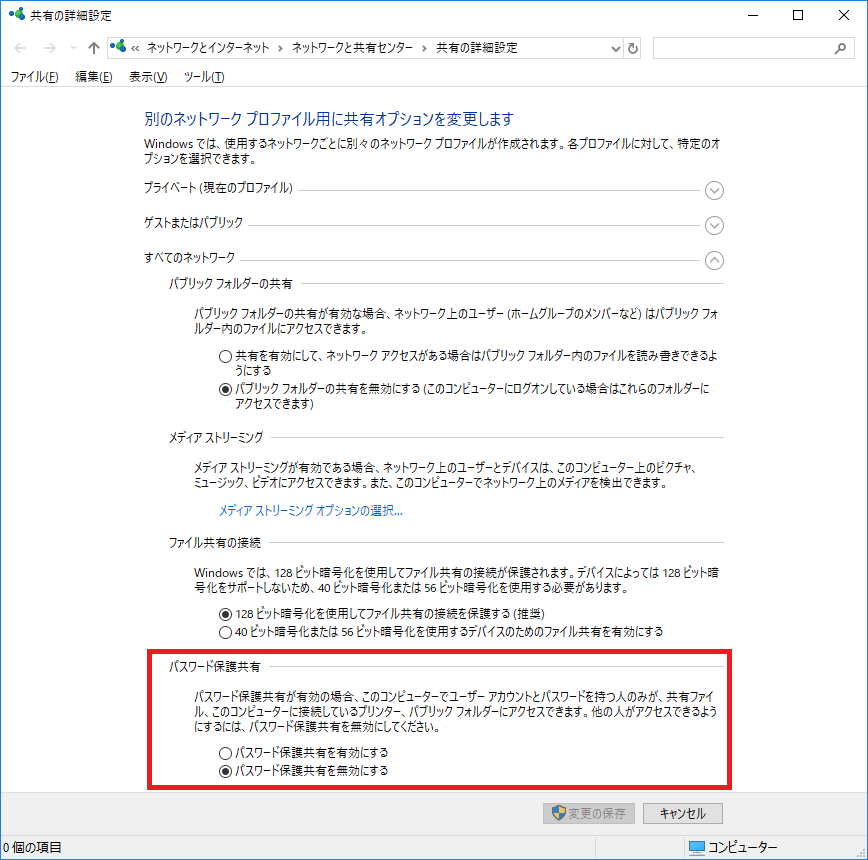Click the パブリック フォルダーの共有 heading

coord(230,284)
